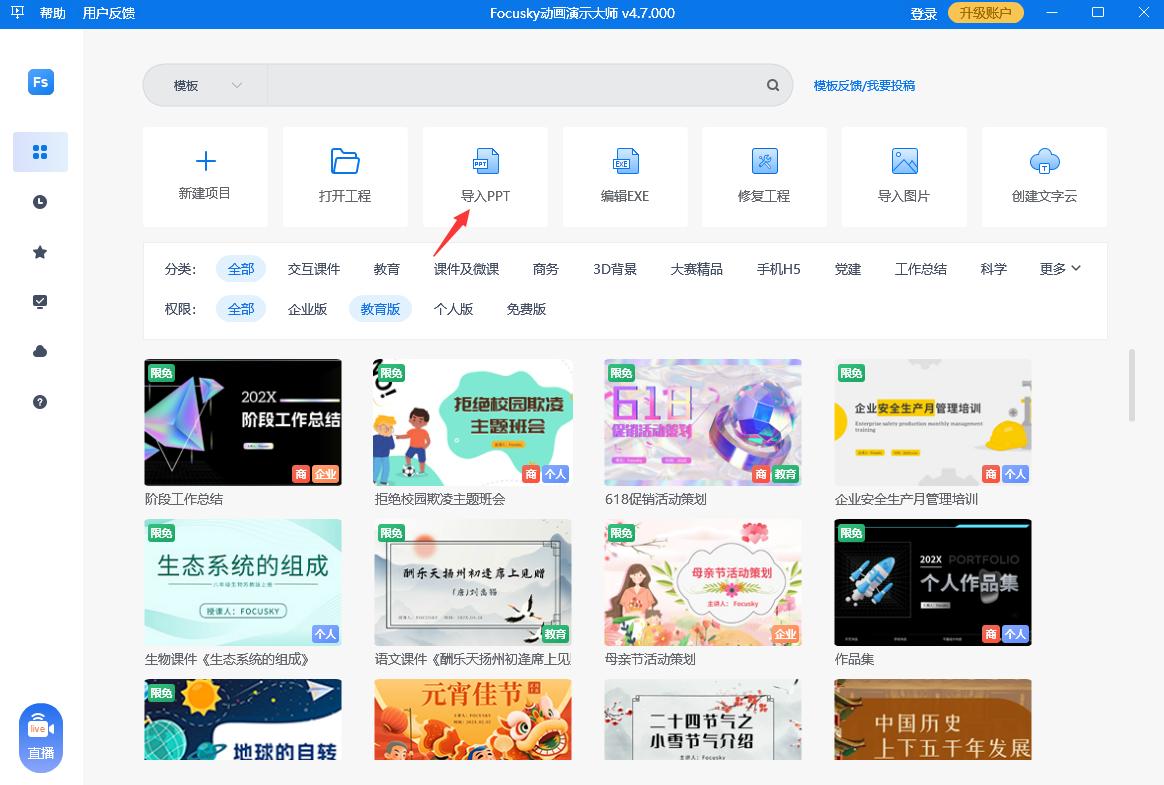Click the 直播 live streaming icon
1164x785 pixels.
[x=40, y=735]
